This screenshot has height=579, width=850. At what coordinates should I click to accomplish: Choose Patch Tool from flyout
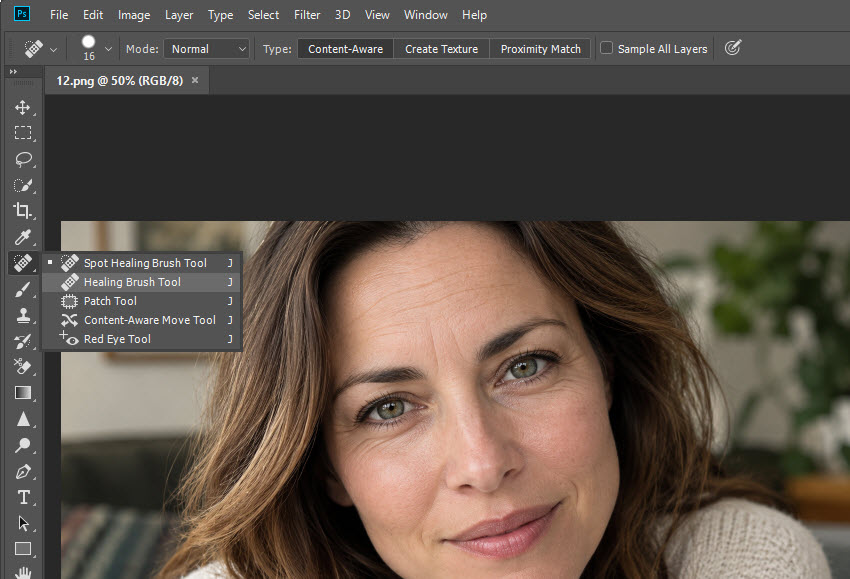[x=141, y=301]
